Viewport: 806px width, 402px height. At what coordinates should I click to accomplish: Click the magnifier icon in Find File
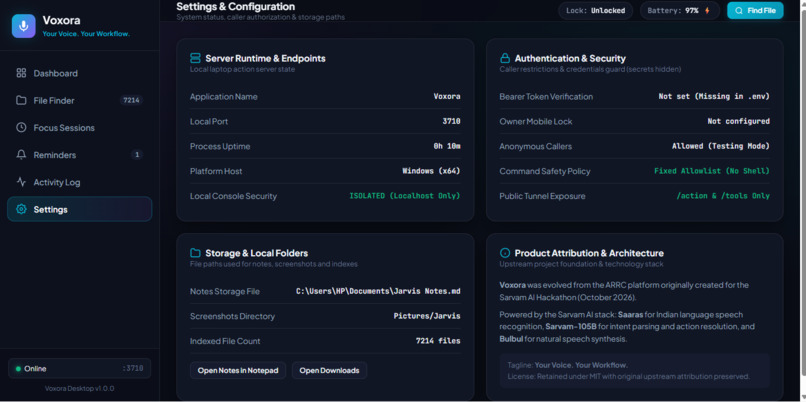[x=739, y=10]
